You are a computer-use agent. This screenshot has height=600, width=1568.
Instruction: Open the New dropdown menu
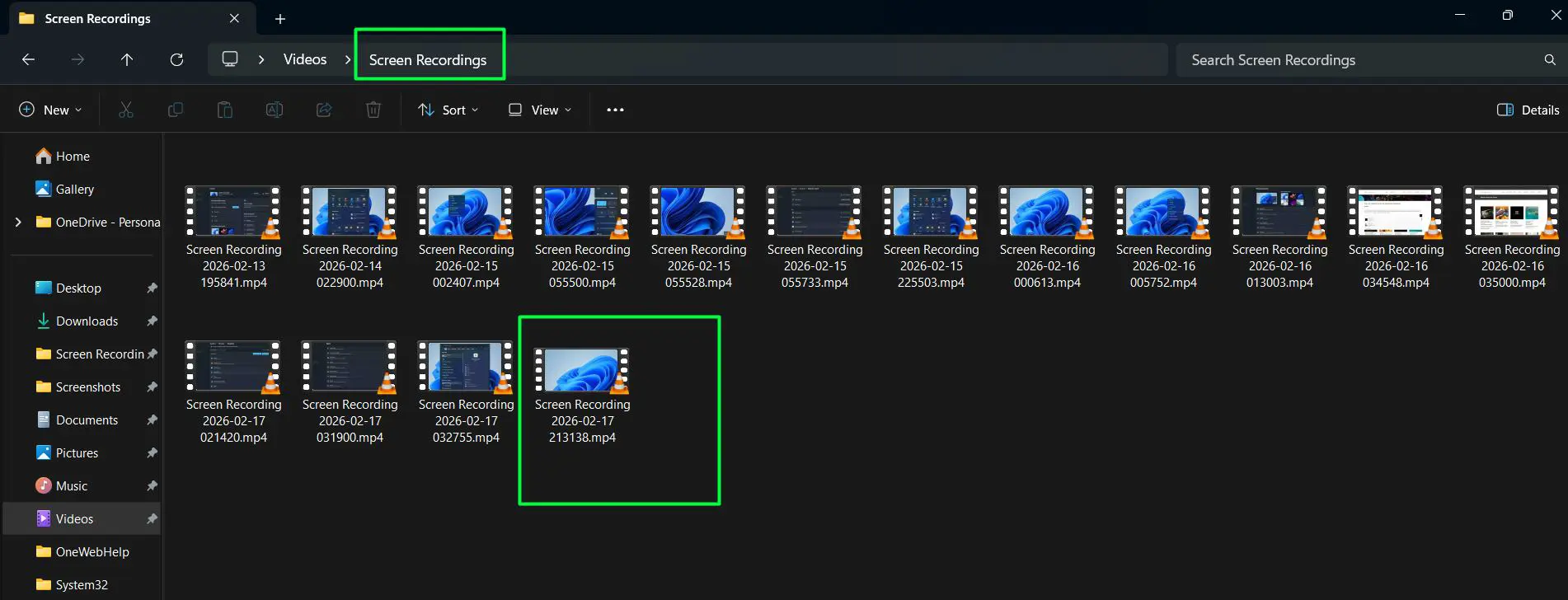[50, 110]
